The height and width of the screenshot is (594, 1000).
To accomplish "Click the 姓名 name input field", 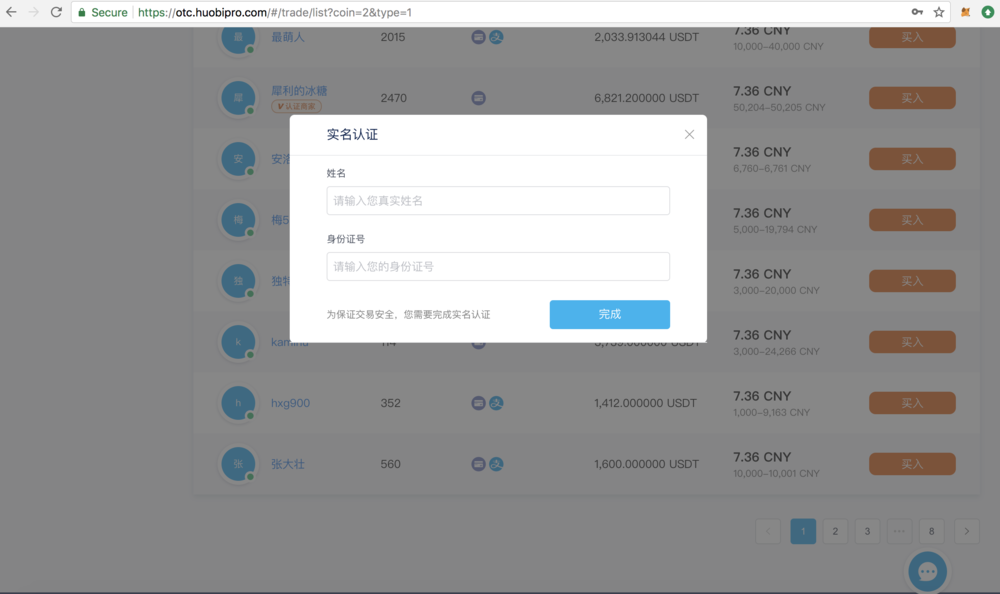I will click(x=497, y=200).
